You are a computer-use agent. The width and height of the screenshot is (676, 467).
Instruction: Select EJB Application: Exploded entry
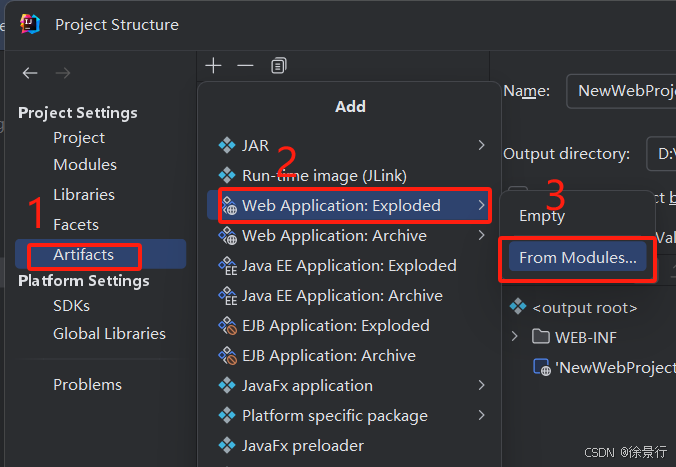pyautogui.click(x=350, y=326)
